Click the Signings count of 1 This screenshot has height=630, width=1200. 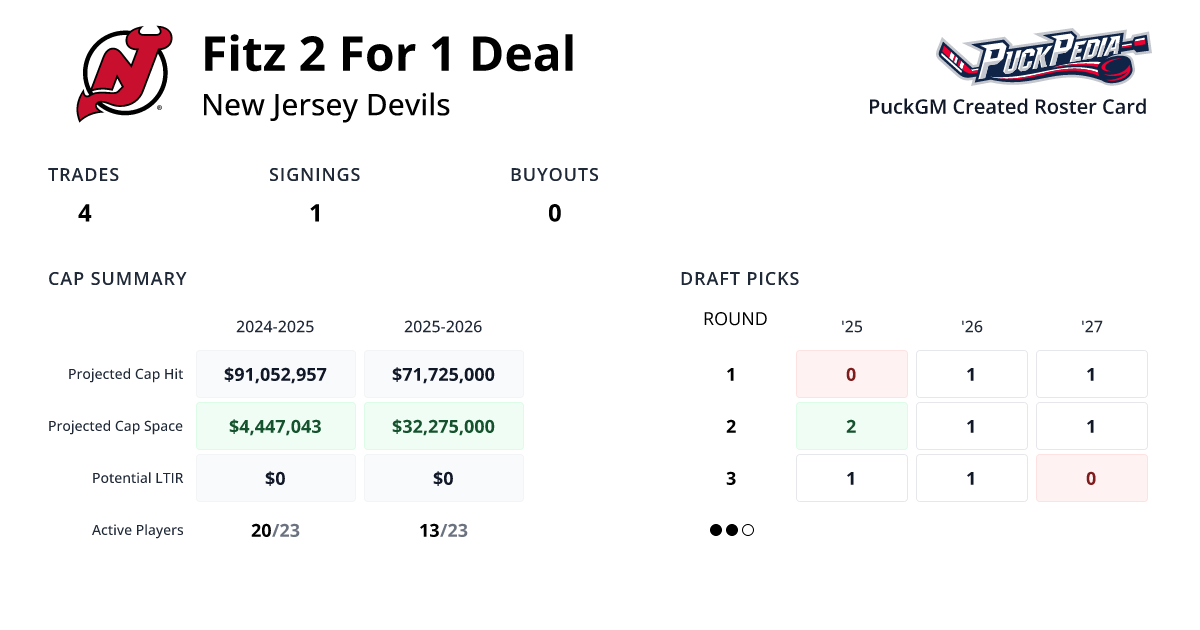pos(315,213)
